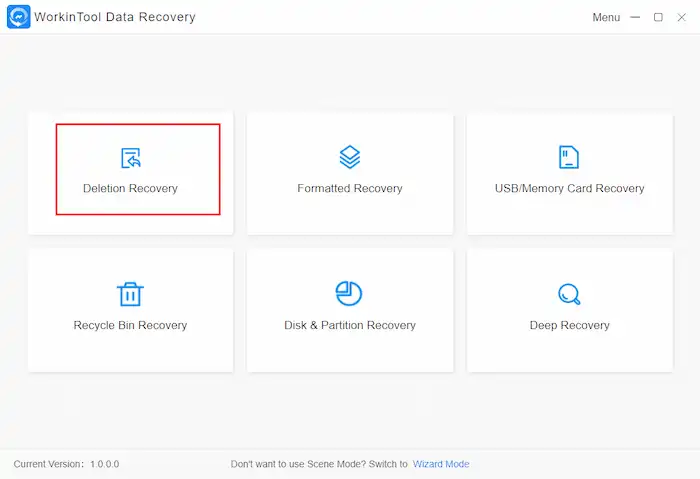Switch to Wizard Mode

tap(441, 464)
